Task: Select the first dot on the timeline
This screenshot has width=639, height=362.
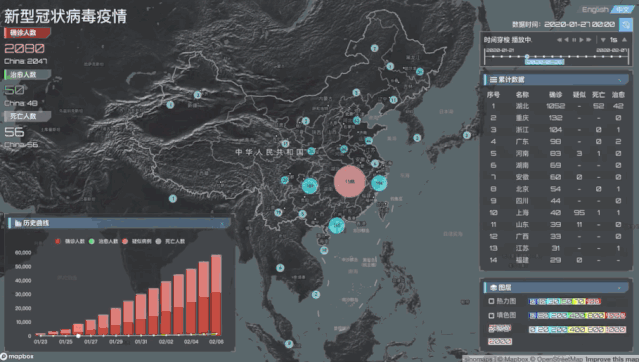Action: pyautogui.click(x=493, y=57)
